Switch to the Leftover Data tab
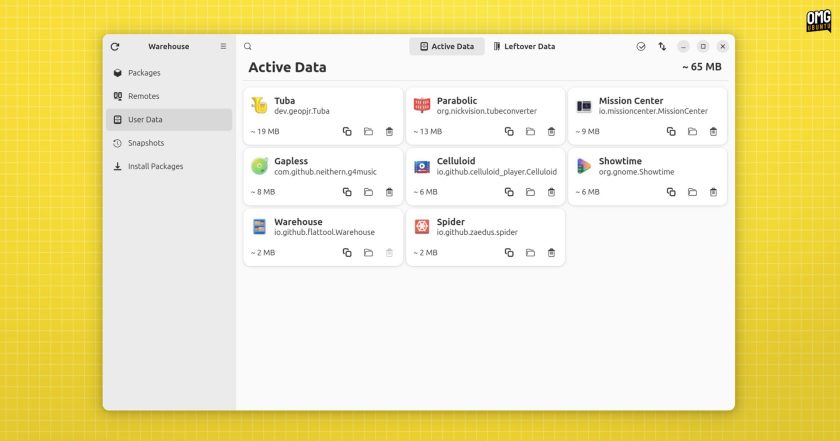840x441 pixels. [524, 47]
